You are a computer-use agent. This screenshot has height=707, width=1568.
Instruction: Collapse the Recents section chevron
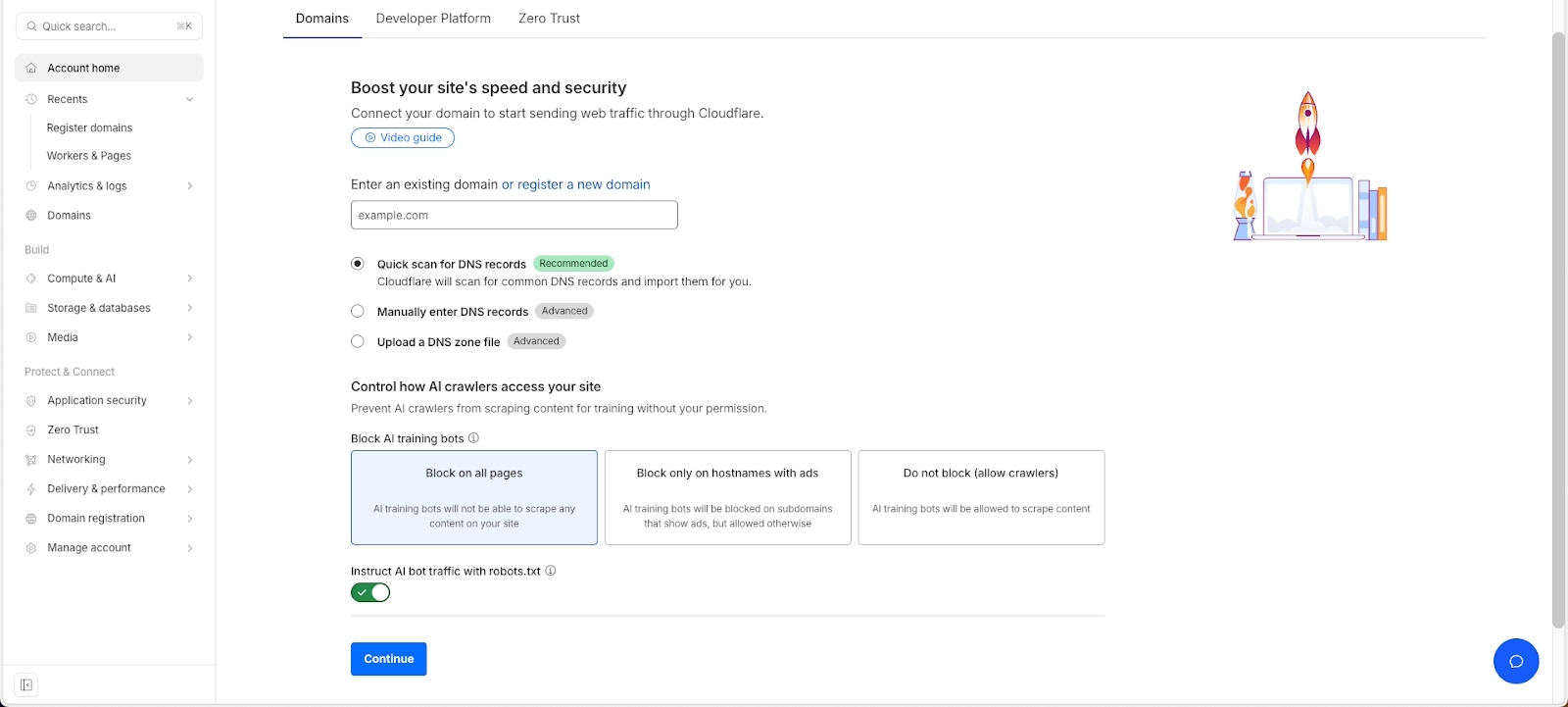[189, 99]
